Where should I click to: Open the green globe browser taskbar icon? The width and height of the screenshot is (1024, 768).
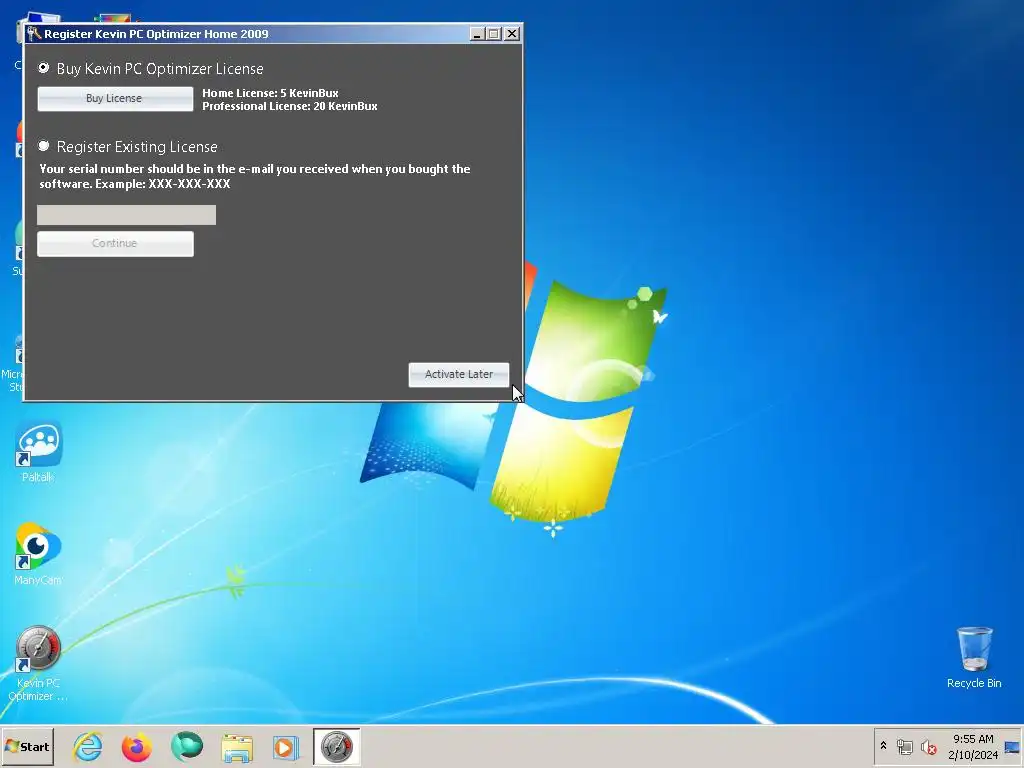click(187, 746)
